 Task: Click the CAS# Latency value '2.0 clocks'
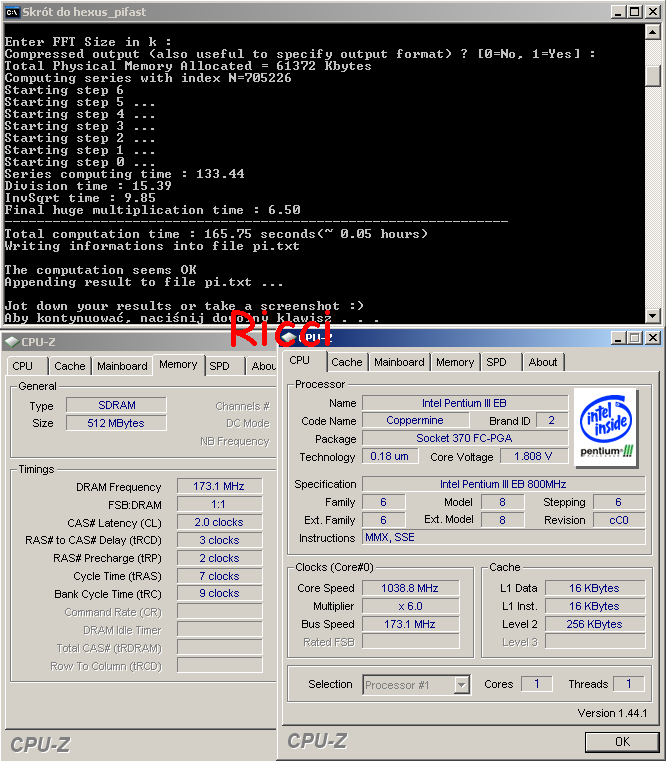219,522
